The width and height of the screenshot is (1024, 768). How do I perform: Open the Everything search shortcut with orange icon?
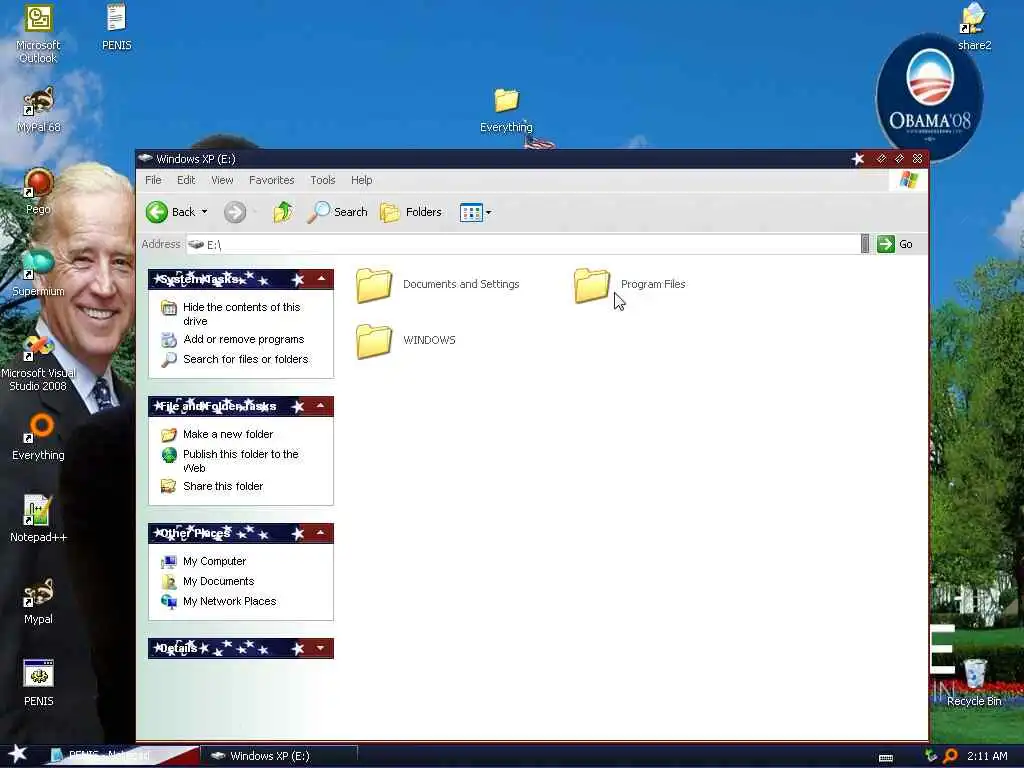(x=38, y=438)
